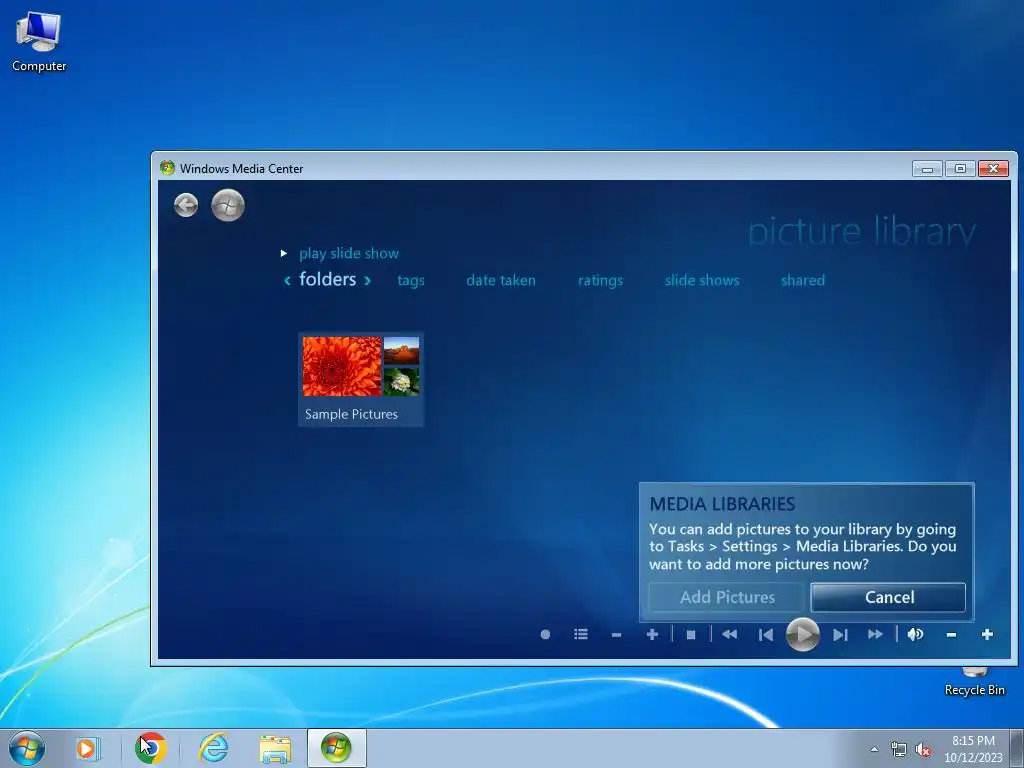Switch to the slide shows view

[x=702, y=280]
